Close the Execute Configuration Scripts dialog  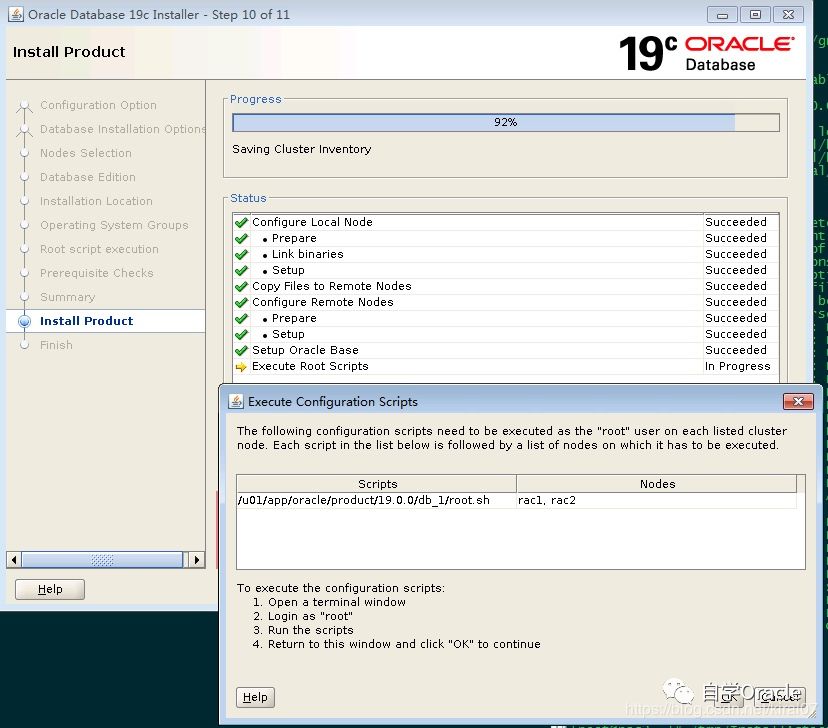click(797, 401)
